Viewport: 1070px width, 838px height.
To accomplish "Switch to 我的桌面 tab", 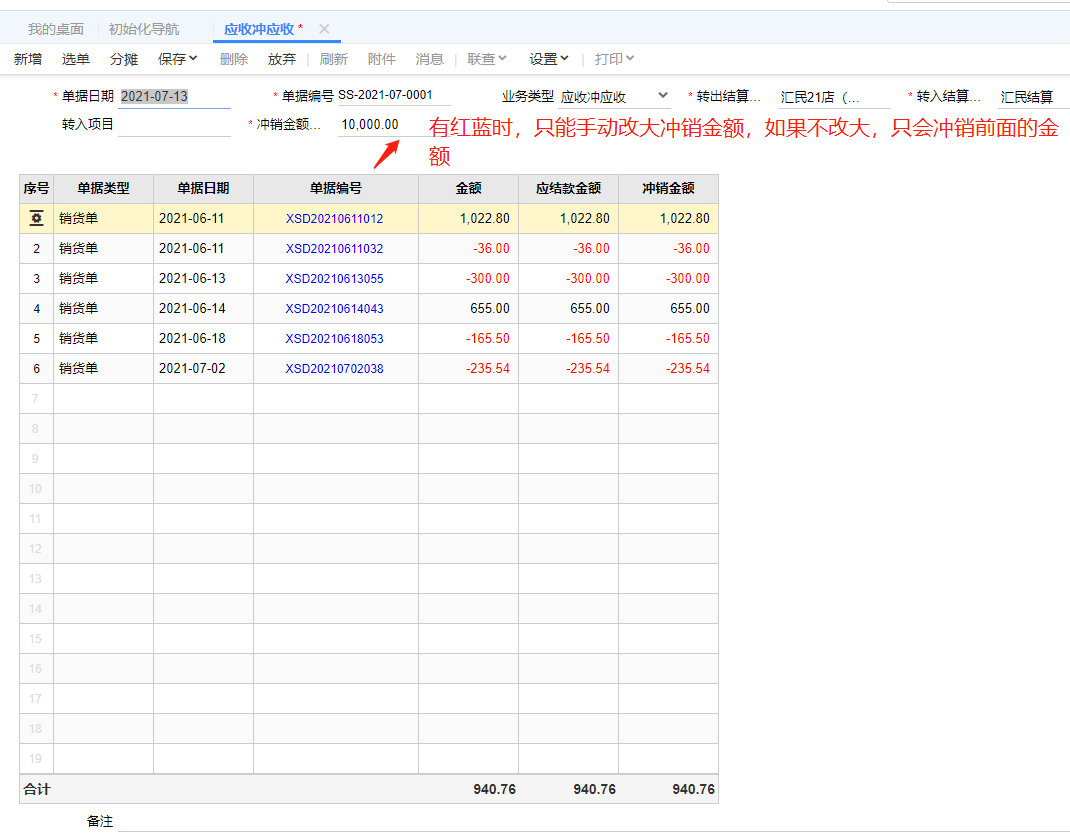I will pos(56,29).
